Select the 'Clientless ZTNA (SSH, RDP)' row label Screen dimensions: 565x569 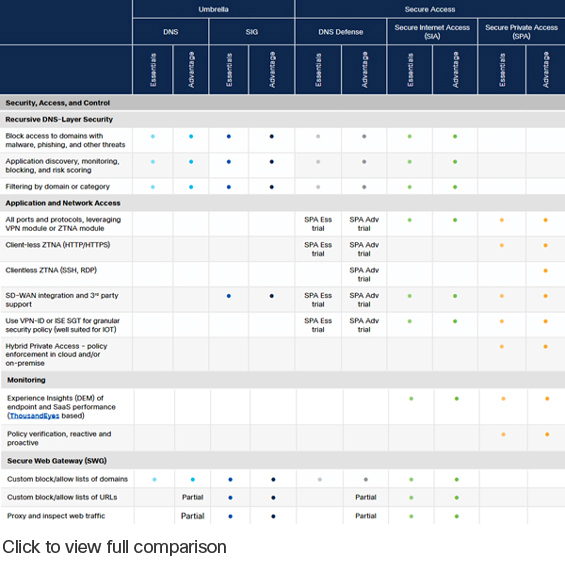(x=51, y=270)
